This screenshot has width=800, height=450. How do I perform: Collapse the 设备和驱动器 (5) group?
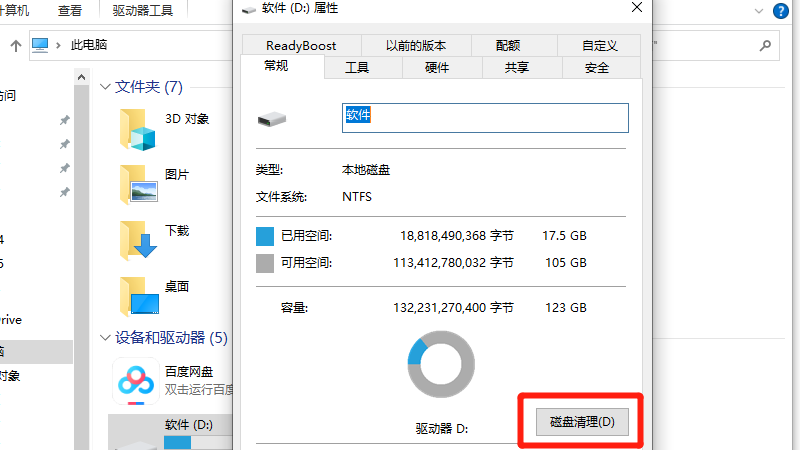[106, 338]
